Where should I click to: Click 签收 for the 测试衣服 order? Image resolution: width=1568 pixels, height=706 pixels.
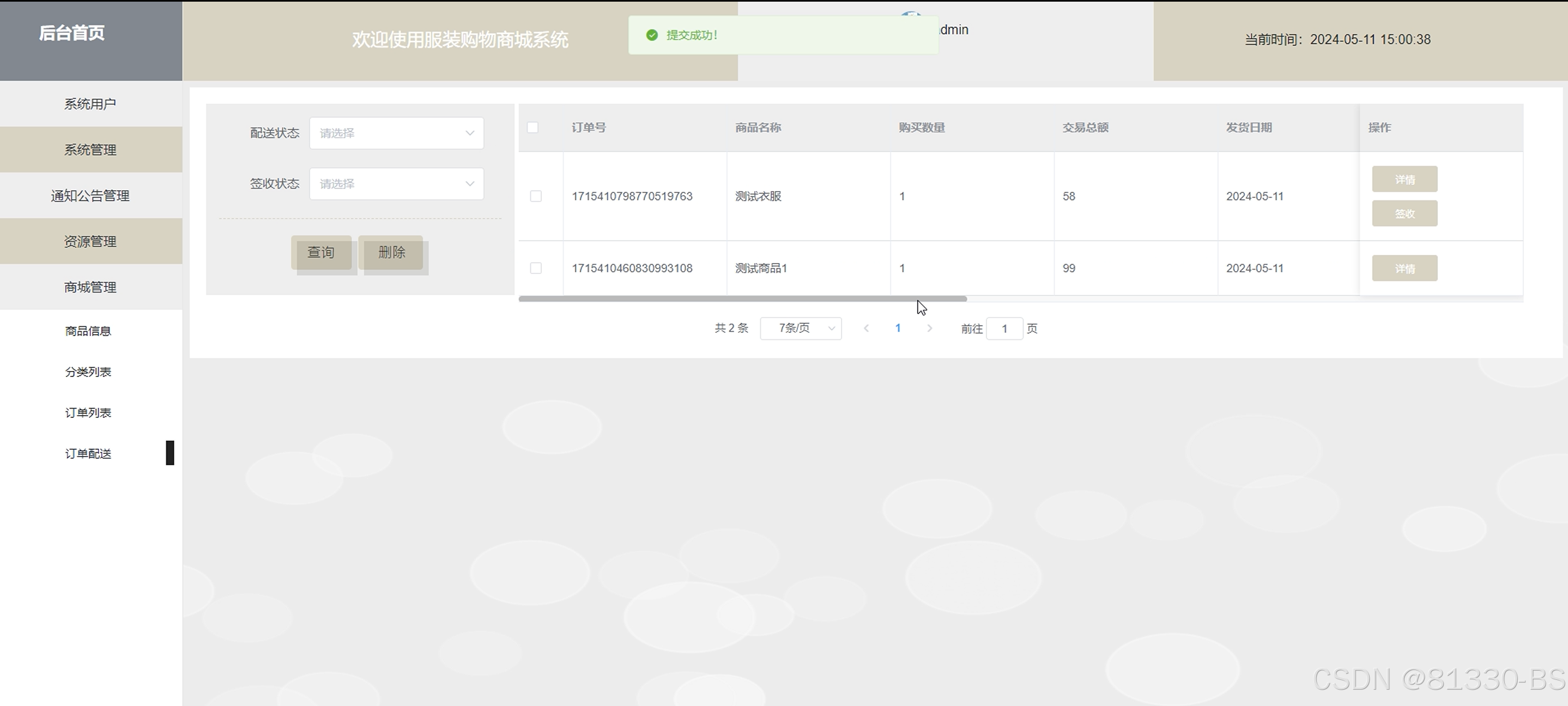(1404, 214)
